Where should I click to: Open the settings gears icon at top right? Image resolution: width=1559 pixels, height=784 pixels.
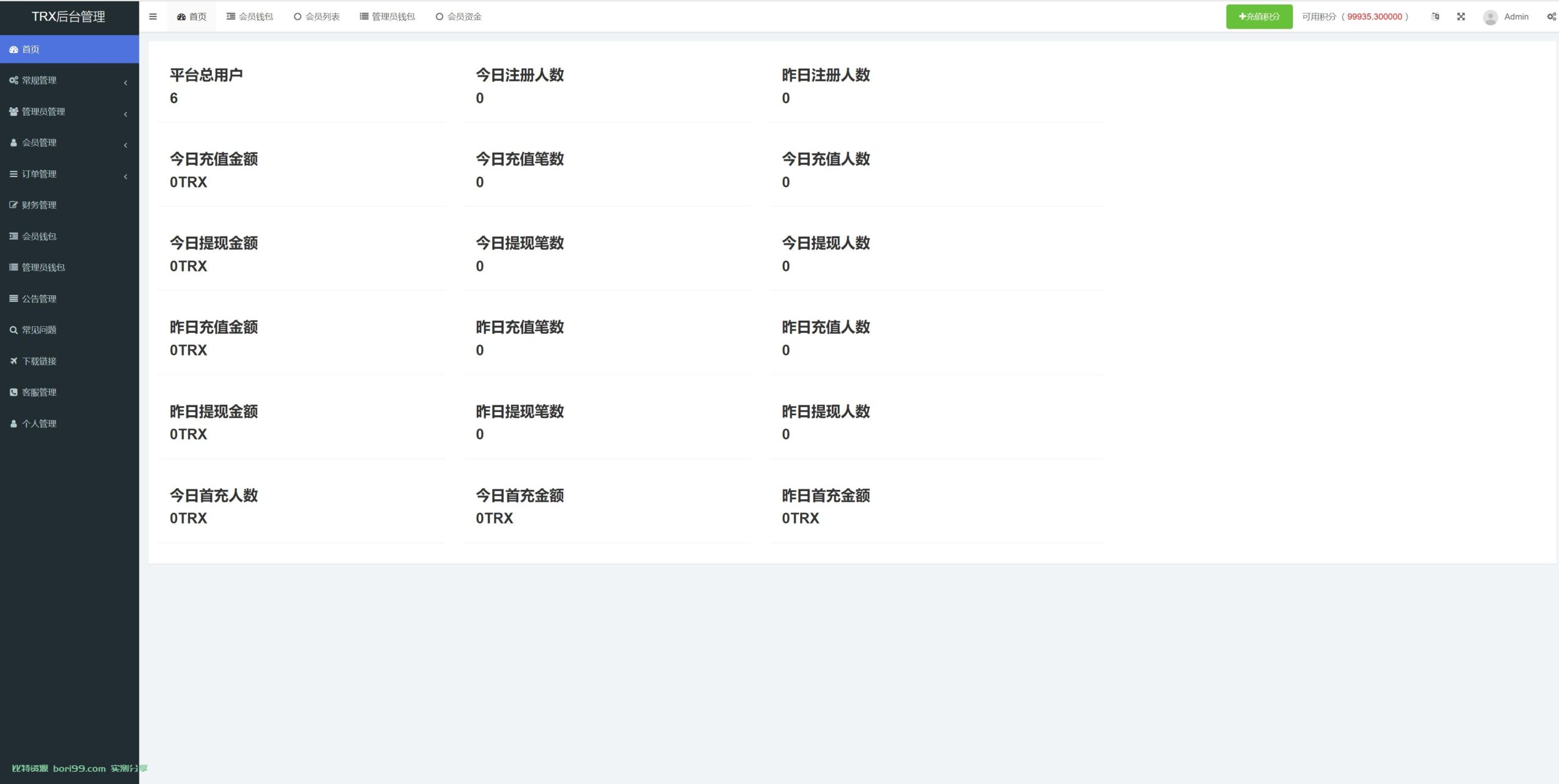[x=1551, y=16]
